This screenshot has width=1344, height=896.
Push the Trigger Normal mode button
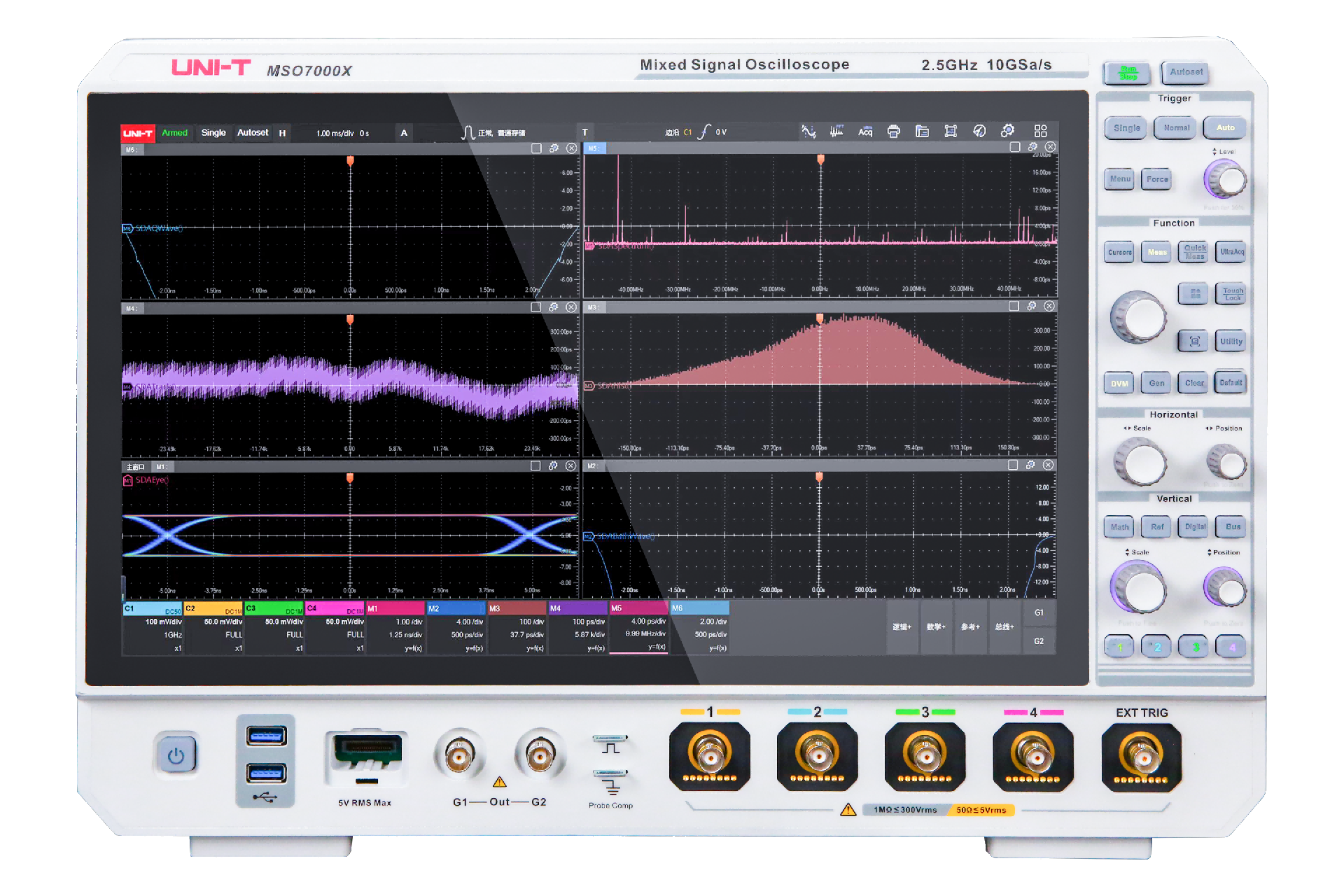[1176, 128]
